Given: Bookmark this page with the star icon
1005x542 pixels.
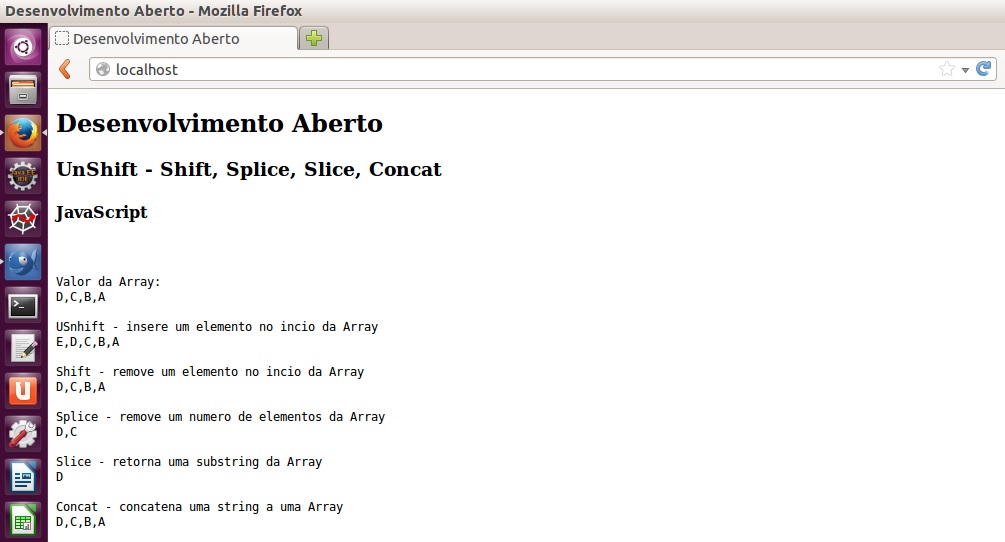Looking at the screenshot, I should pyautogui.click(x=946, y=69).
